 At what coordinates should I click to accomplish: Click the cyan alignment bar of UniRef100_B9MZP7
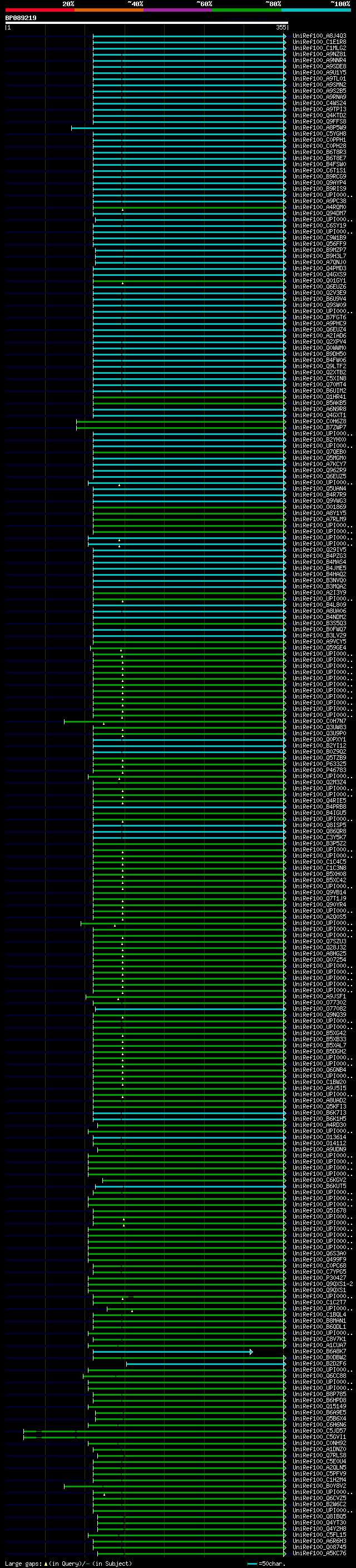pyautogui.click(x=190, y=250)
